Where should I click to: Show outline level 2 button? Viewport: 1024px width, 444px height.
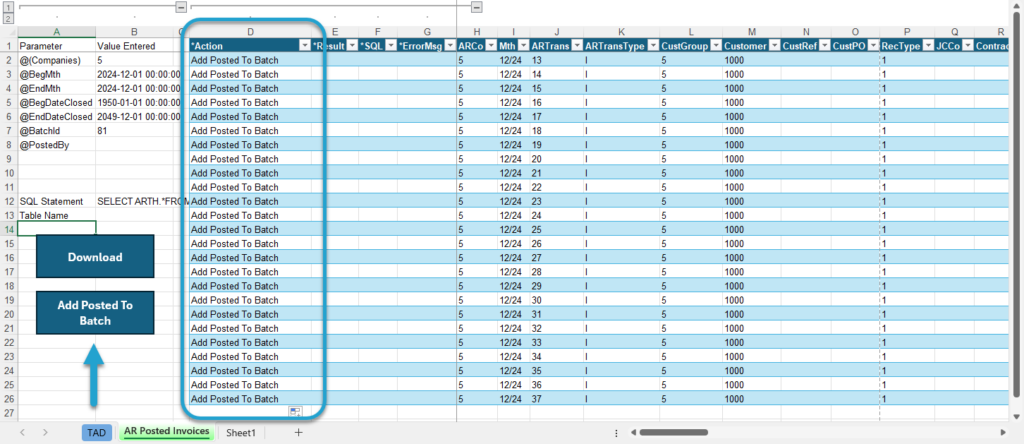pos(8,18)
